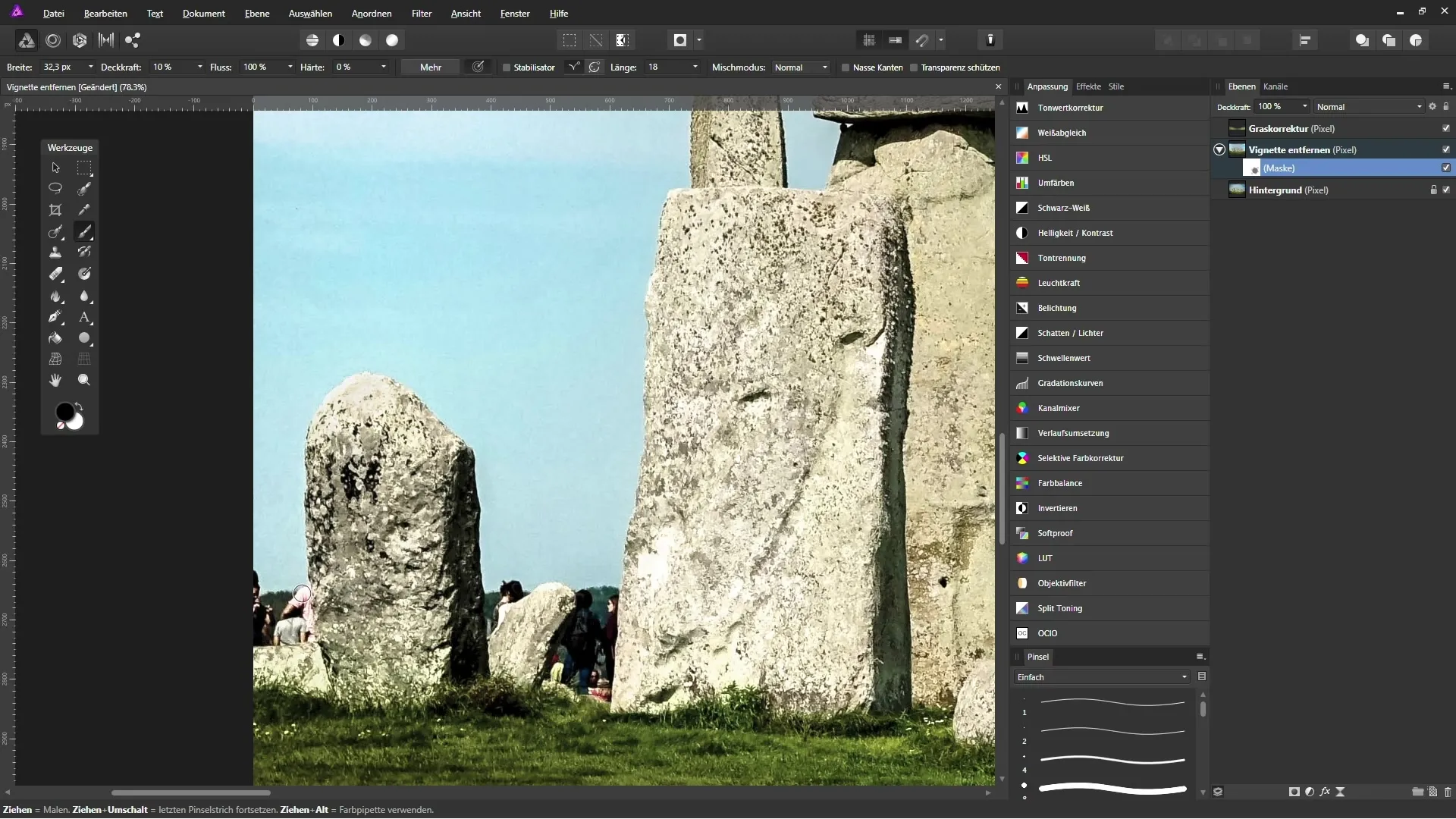Enable Transparenz schützen checkbox
The height and width of the screenshot is (819, 1456).
coord(914,67)
